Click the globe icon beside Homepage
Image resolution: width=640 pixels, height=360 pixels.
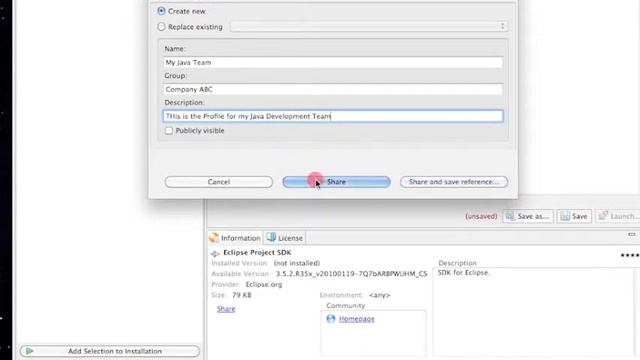point(331,319)
